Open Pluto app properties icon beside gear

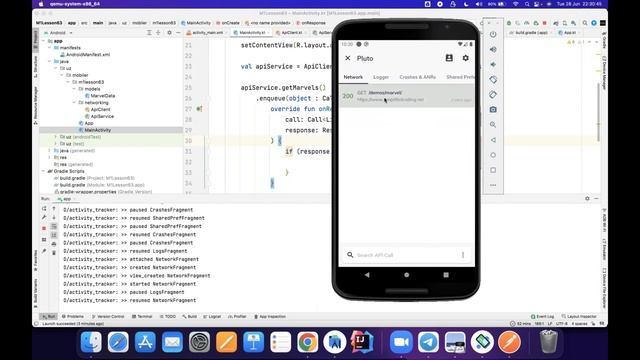(449, 58)
